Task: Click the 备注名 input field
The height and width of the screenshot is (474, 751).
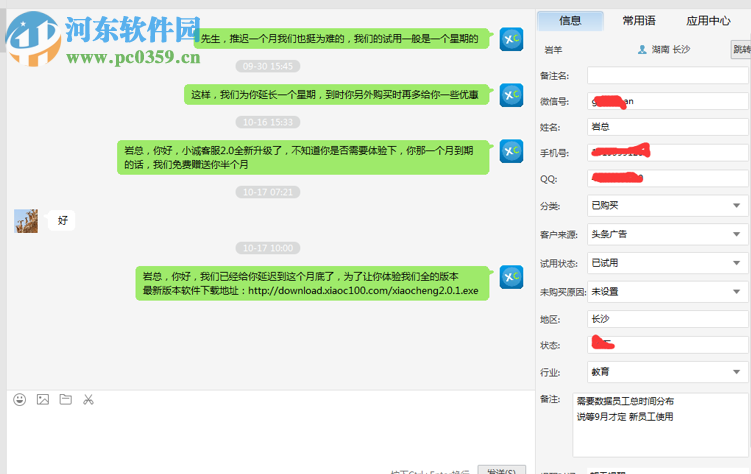Action: pyautogui.click(x=667, y=75)
